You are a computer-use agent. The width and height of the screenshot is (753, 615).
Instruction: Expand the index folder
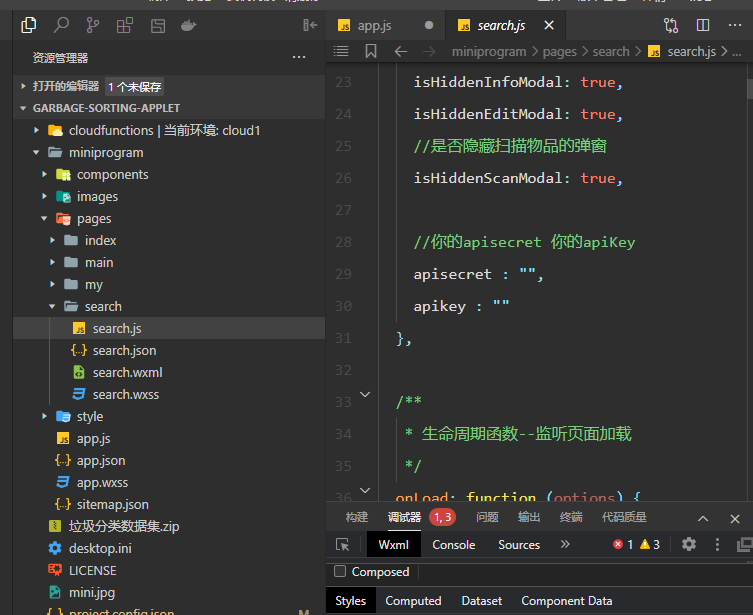52,240
